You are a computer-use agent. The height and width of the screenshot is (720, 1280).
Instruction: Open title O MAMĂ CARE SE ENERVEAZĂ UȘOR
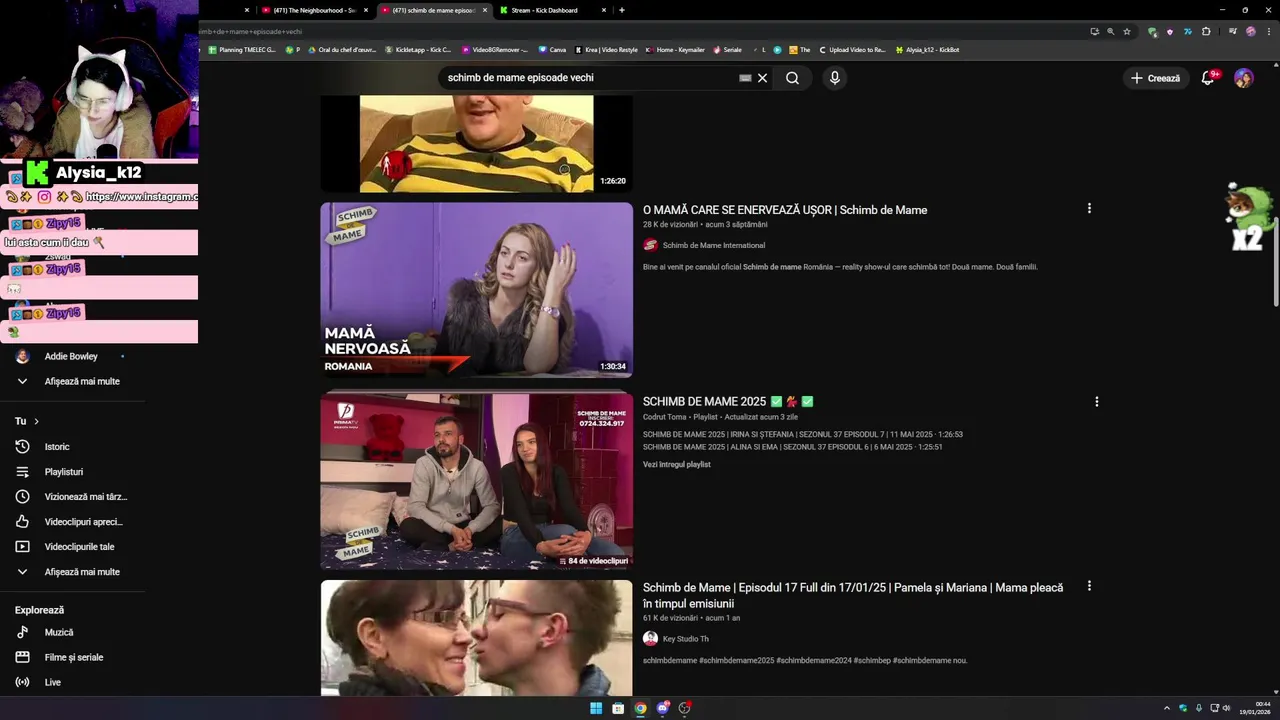point(785,210)
